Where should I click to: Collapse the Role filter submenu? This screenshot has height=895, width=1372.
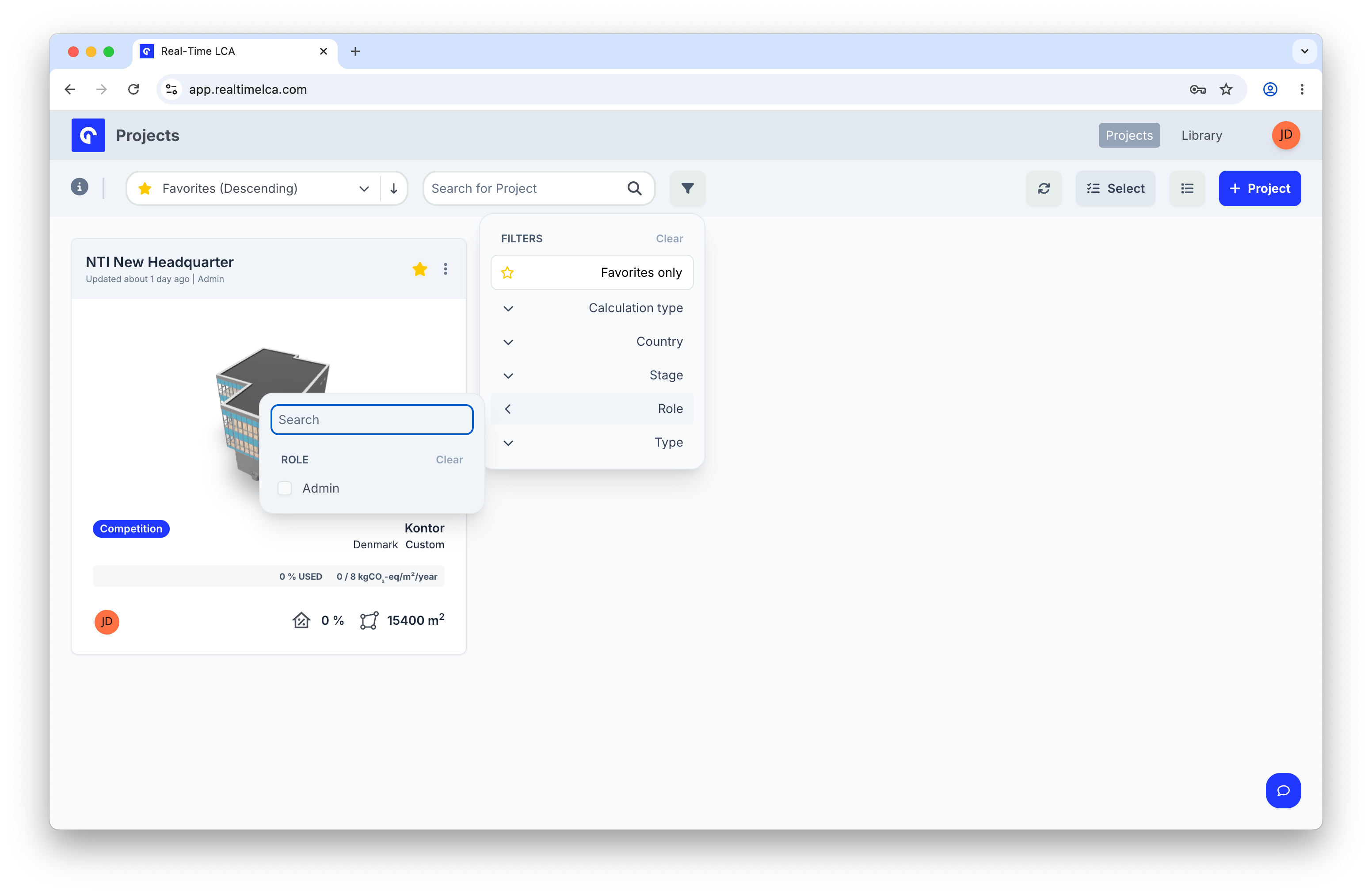pos(591,408)
